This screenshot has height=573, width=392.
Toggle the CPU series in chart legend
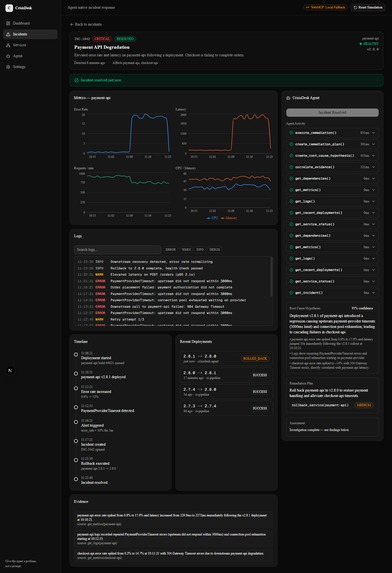[212, 218]
